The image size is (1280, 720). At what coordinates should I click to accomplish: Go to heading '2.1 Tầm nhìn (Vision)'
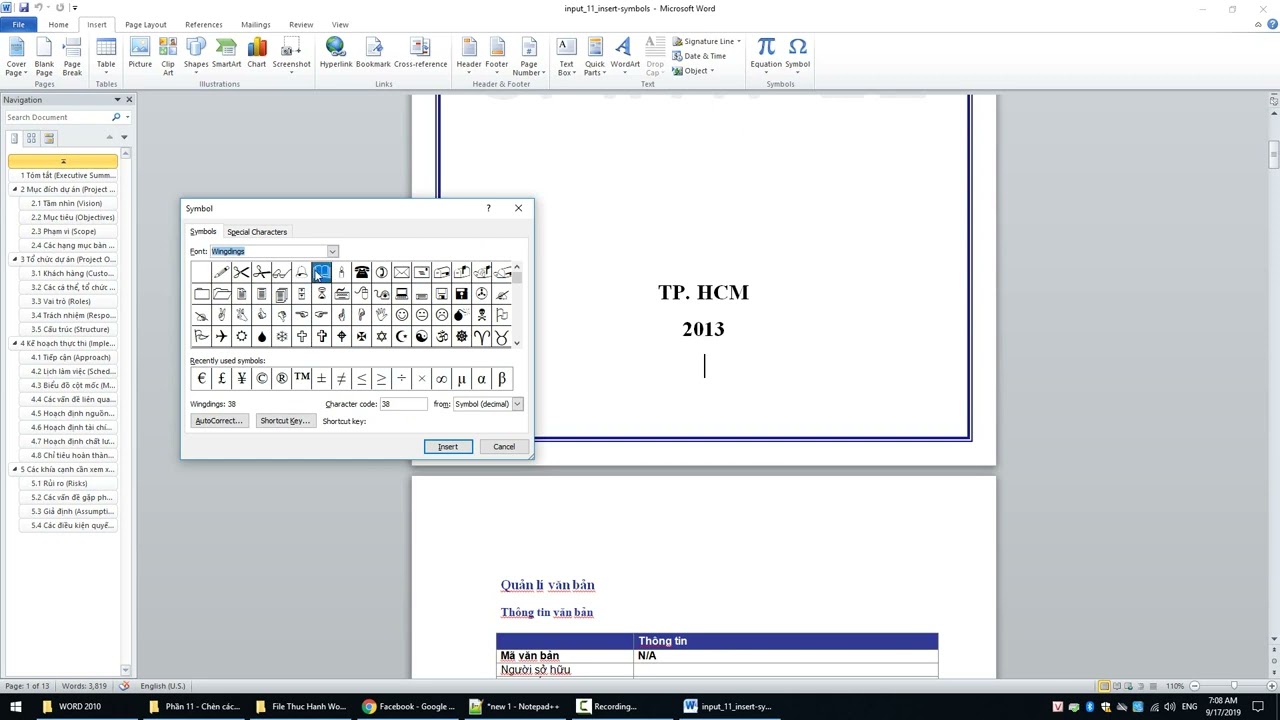(66, 203)
